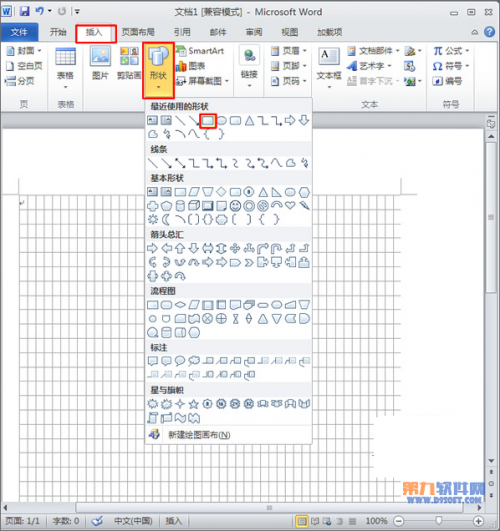Toggle the insert/overtype mode in status bar
The height and width of the screenshot is (531, 500).
pos(173,521)
